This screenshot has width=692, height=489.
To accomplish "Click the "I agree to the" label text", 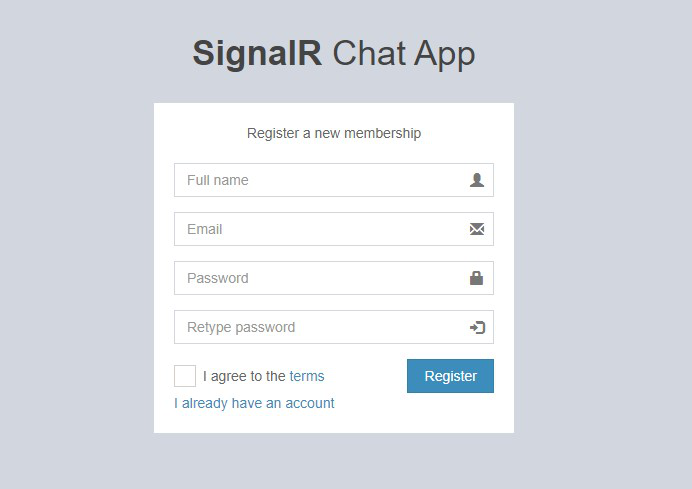I will coord(244,376).
